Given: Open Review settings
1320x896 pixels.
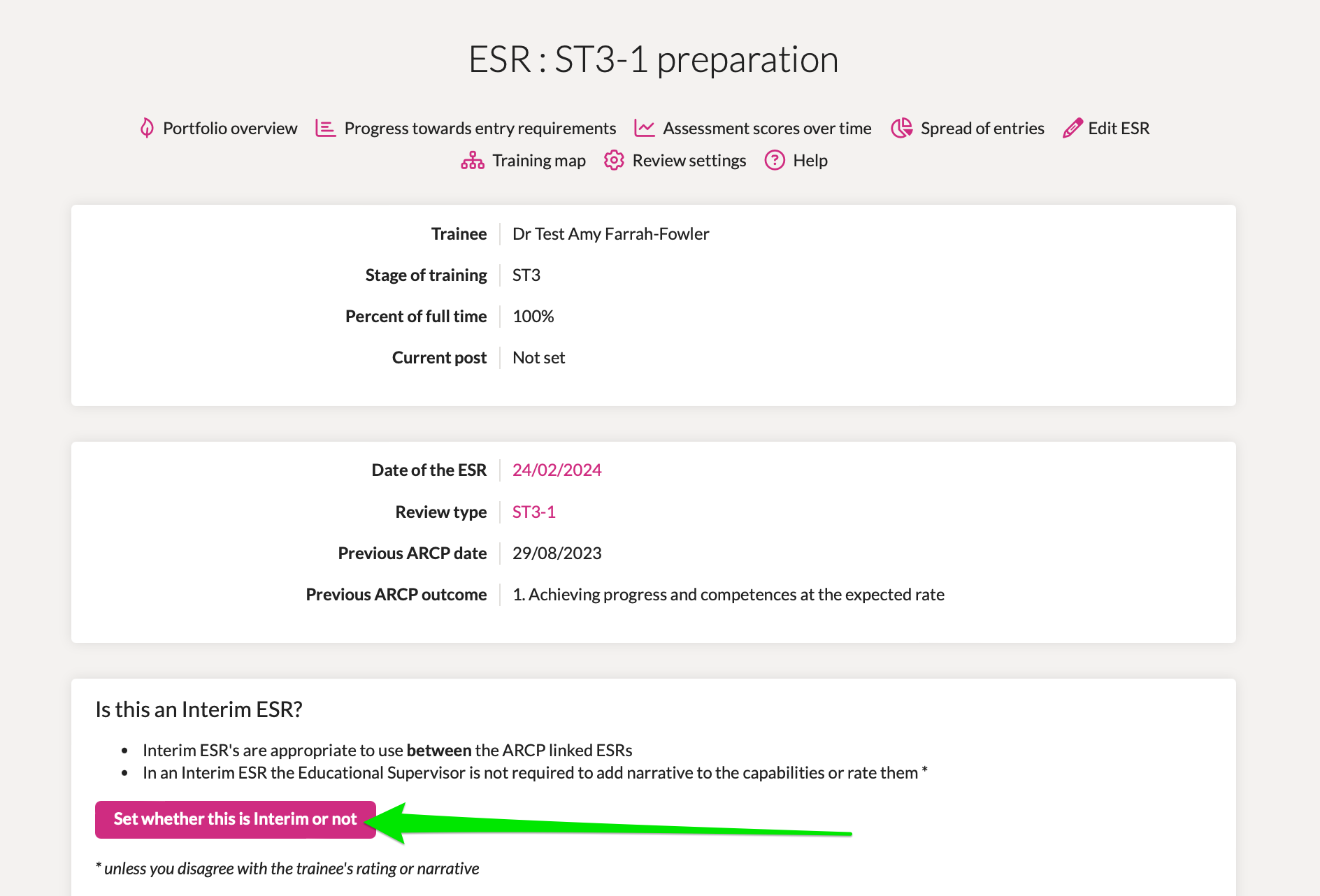Looking at the screenshot, I should (x=689, y=160).
